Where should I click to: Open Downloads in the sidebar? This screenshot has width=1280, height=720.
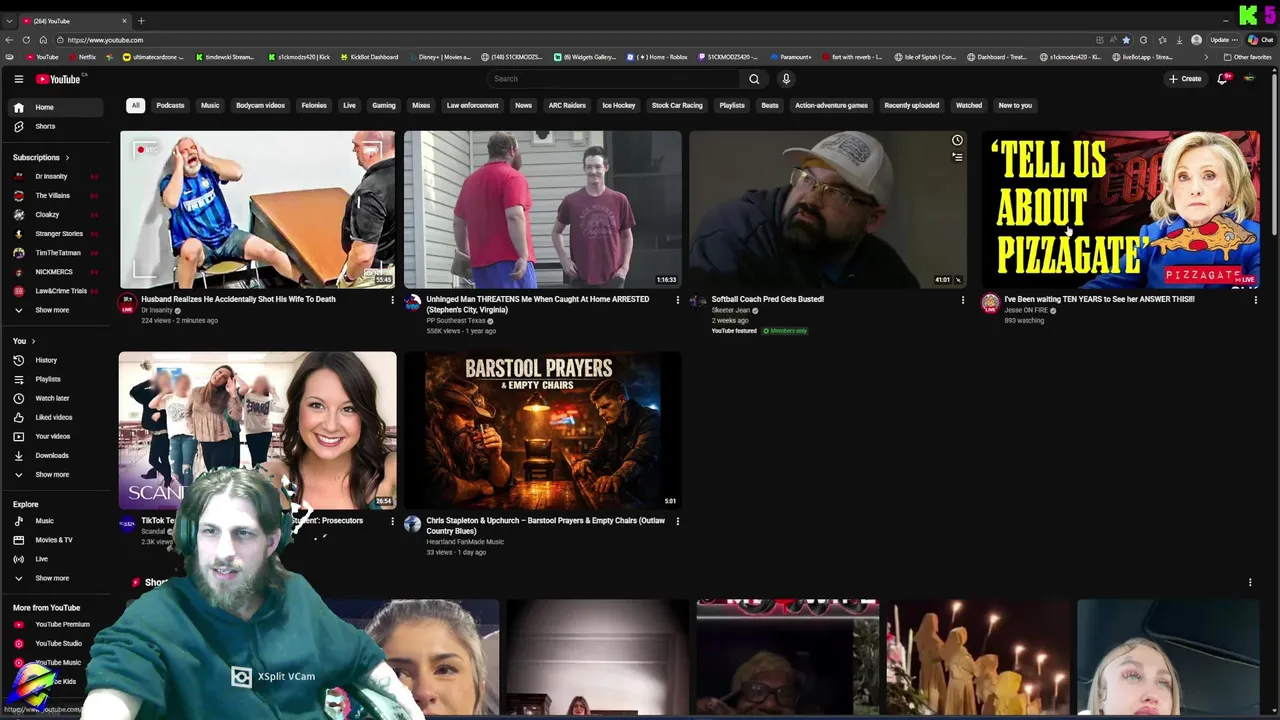click(x=57, y=455)
